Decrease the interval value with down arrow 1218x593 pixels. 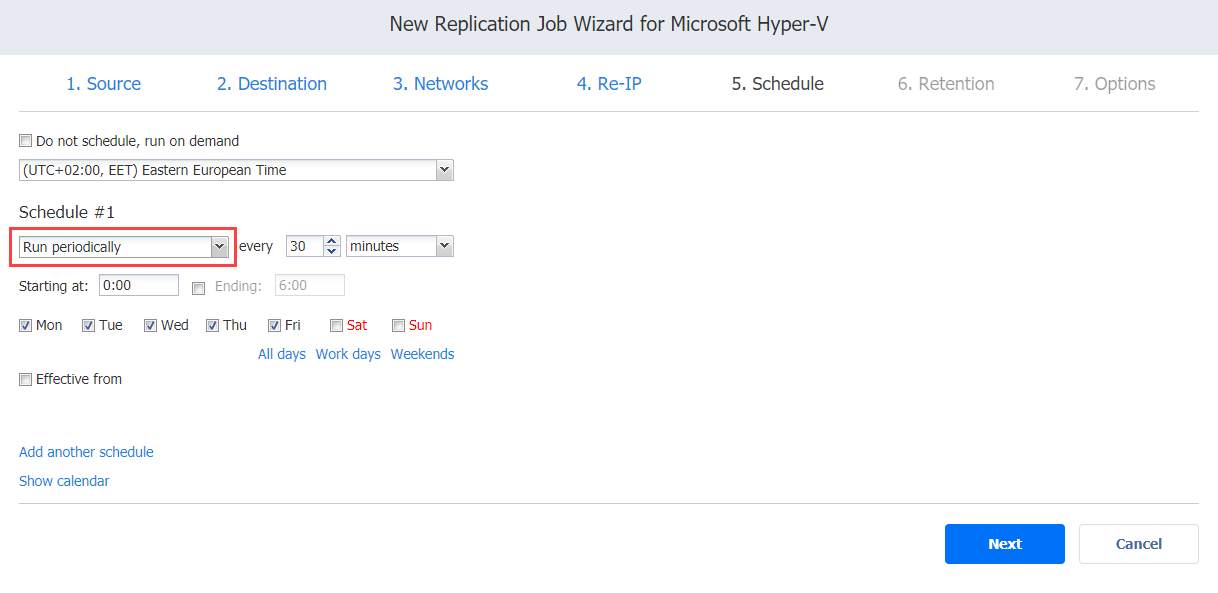(x=332, y=251)
